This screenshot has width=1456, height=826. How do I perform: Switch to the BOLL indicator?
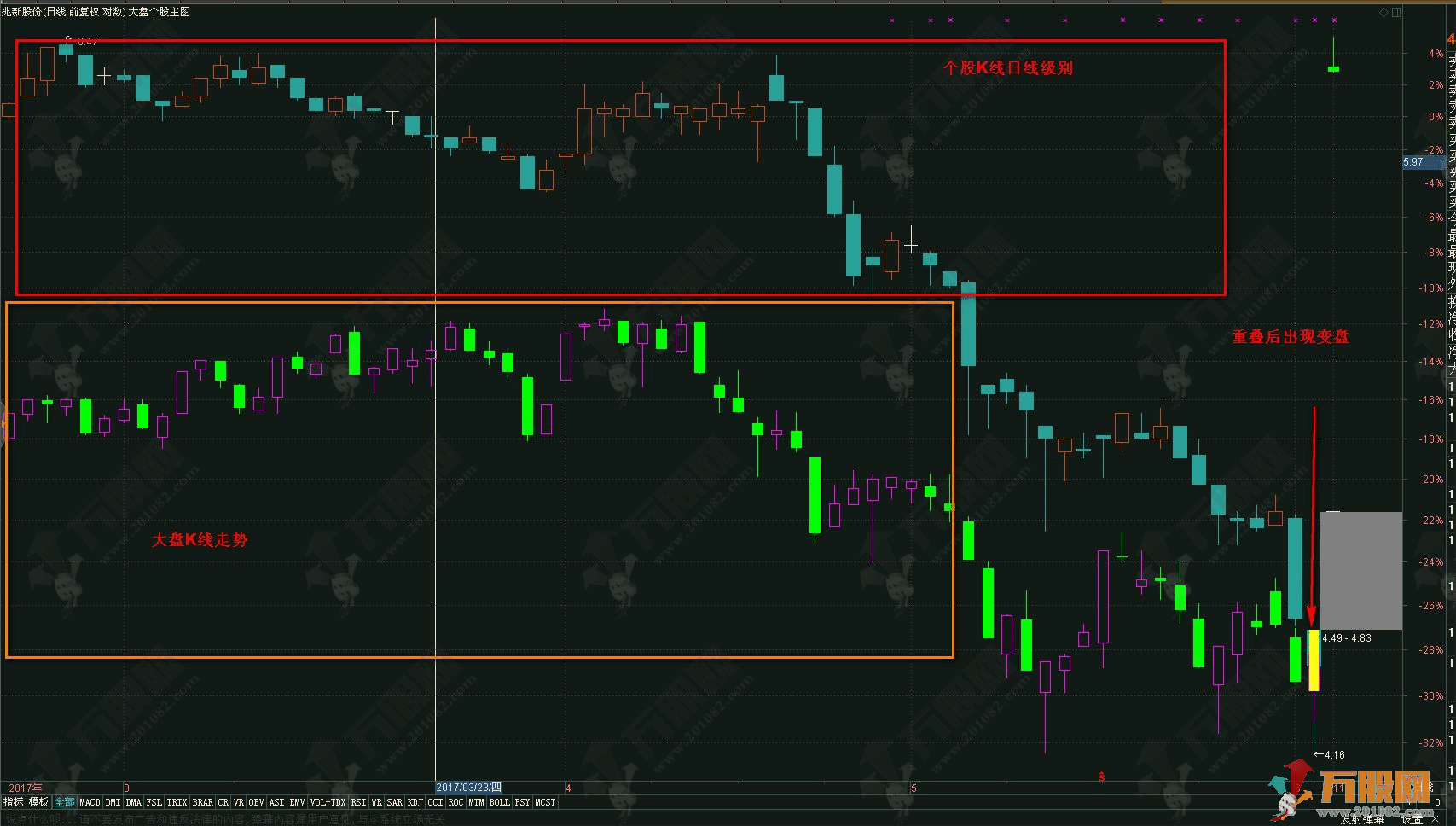click(x=499, y=802)
